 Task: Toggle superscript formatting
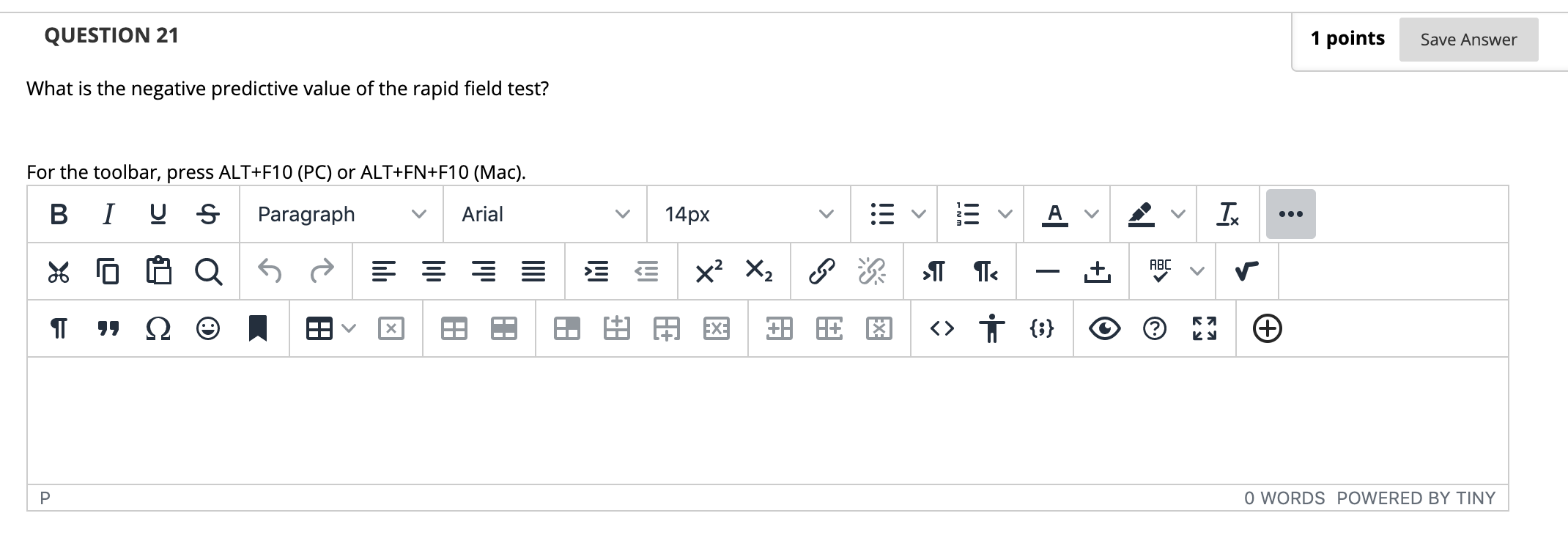point(709,271)
